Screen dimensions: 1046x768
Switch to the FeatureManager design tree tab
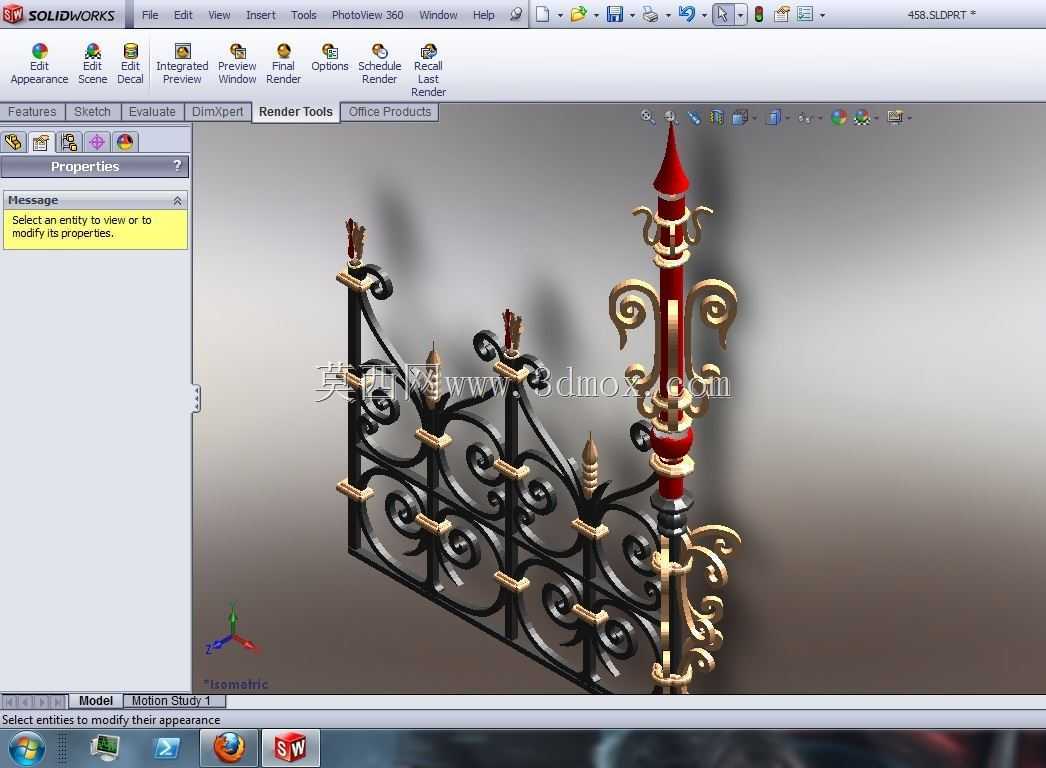tap(13, 142)
